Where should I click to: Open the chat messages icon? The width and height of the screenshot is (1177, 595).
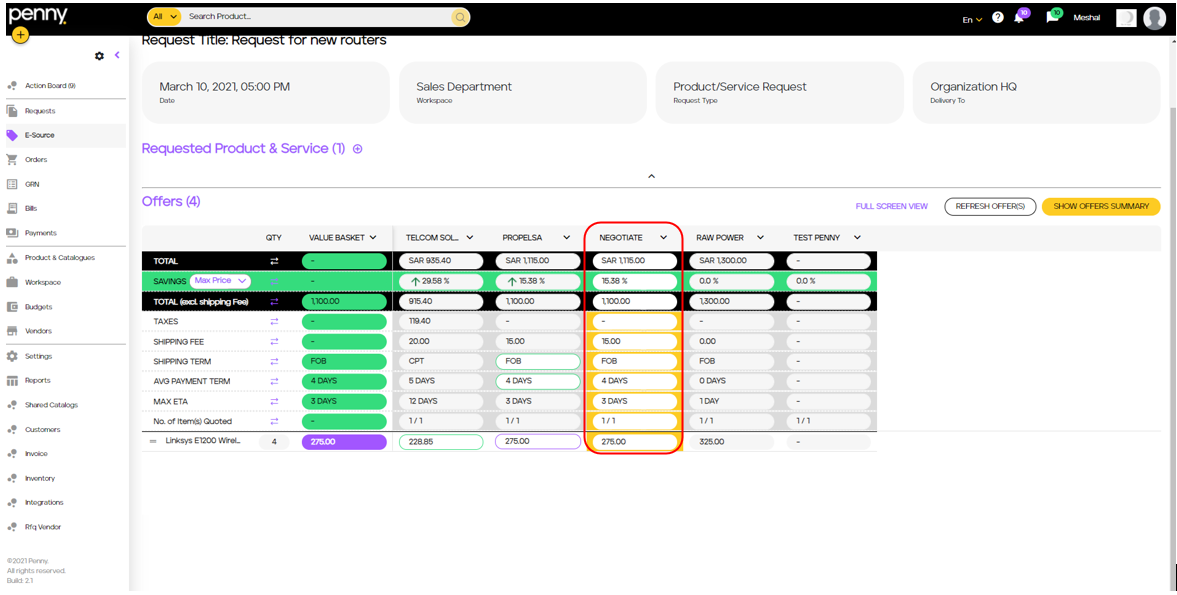coord(1052,18)
